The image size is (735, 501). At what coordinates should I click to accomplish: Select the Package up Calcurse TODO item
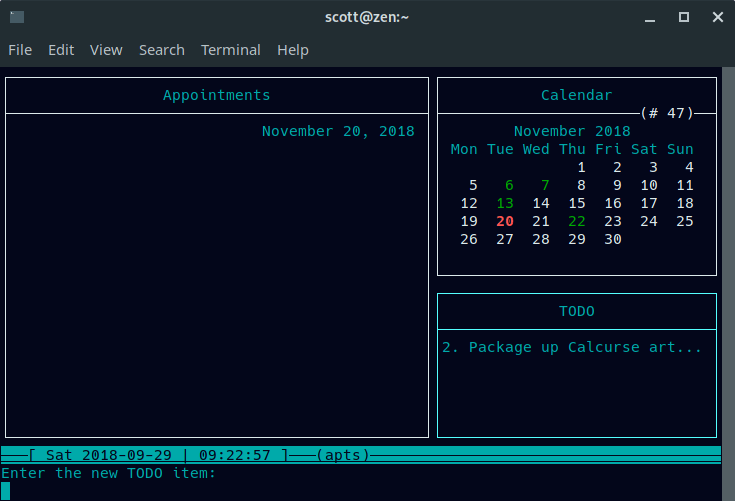(x=572, y=347)
